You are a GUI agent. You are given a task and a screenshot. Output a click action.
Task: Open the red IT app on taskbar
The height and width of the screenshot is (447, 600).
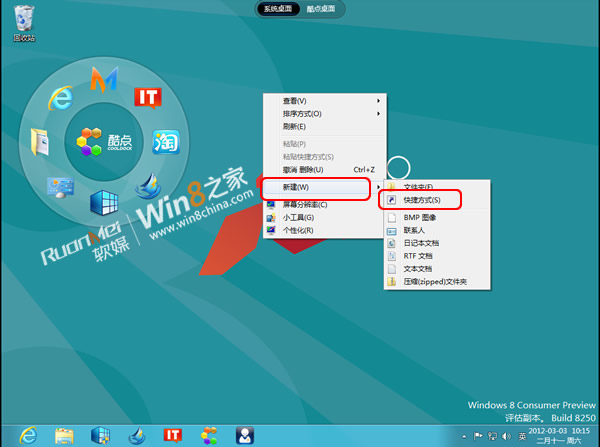point(173,436)
